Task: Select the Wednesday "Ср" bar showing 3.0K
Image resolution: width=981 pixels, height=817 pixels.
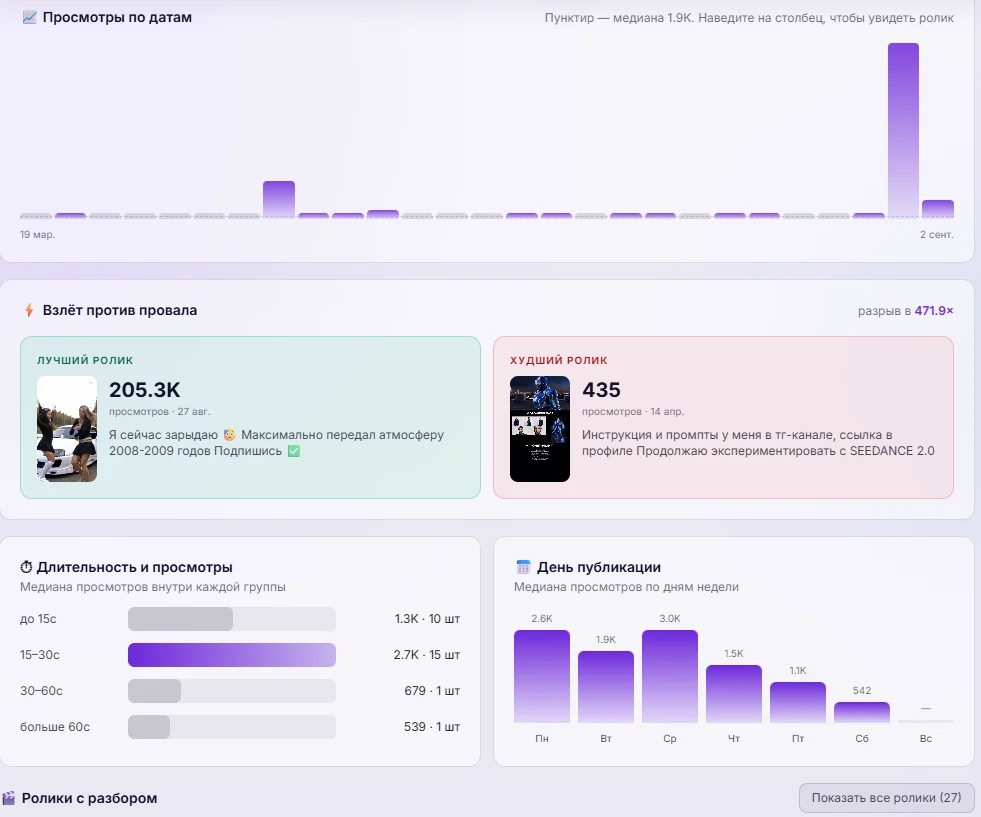Action: tap(670, 676)
